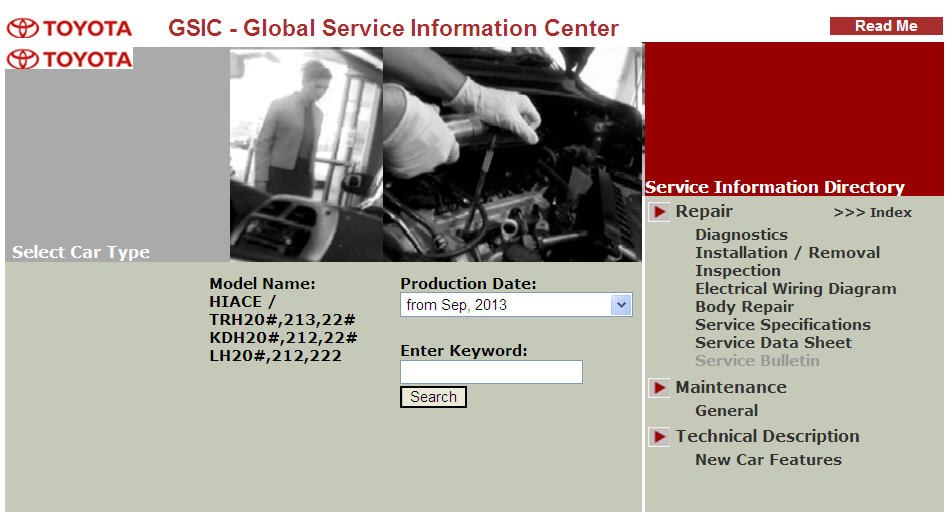Click the Service Information Directory title

pos(775,187)
